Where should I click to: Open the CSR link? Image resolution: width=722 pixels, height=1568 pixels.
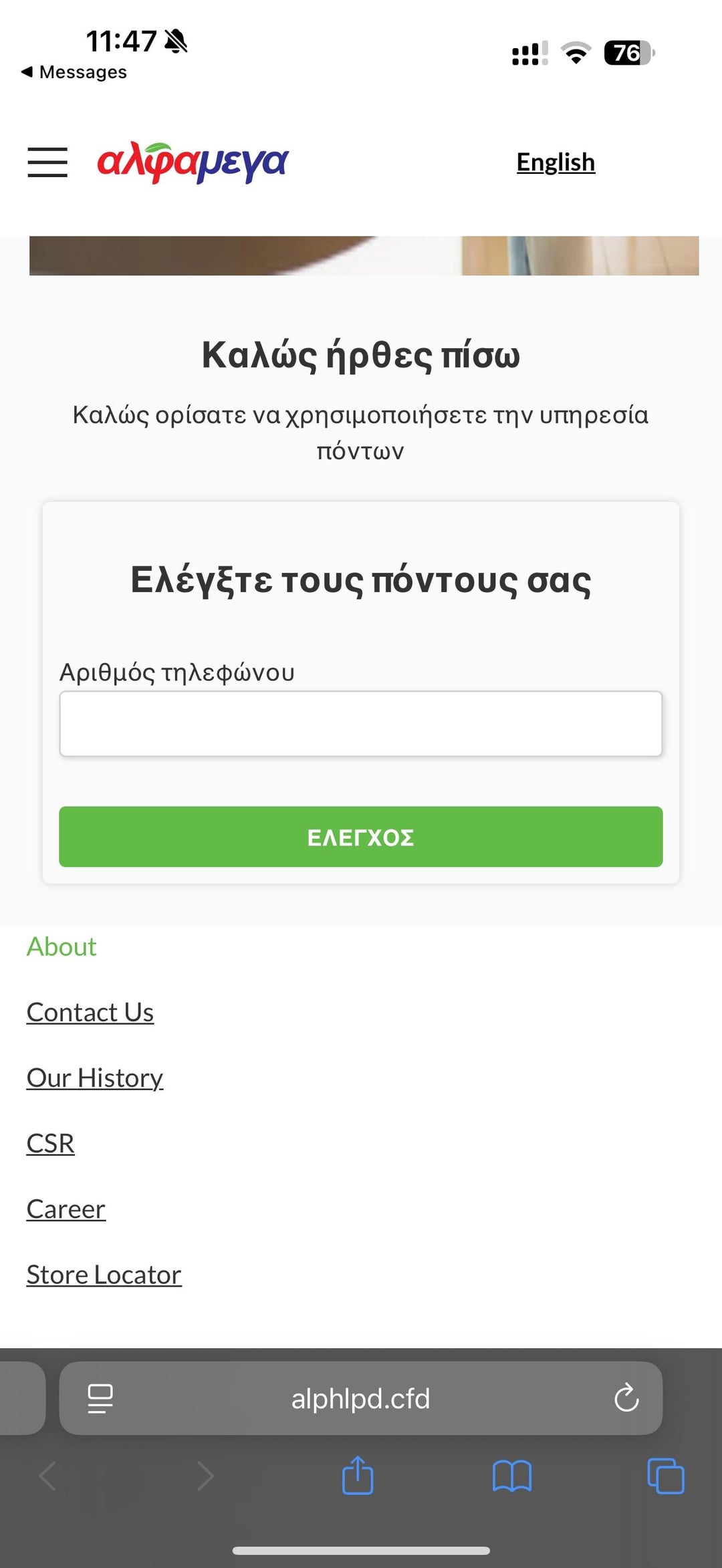51,1144
